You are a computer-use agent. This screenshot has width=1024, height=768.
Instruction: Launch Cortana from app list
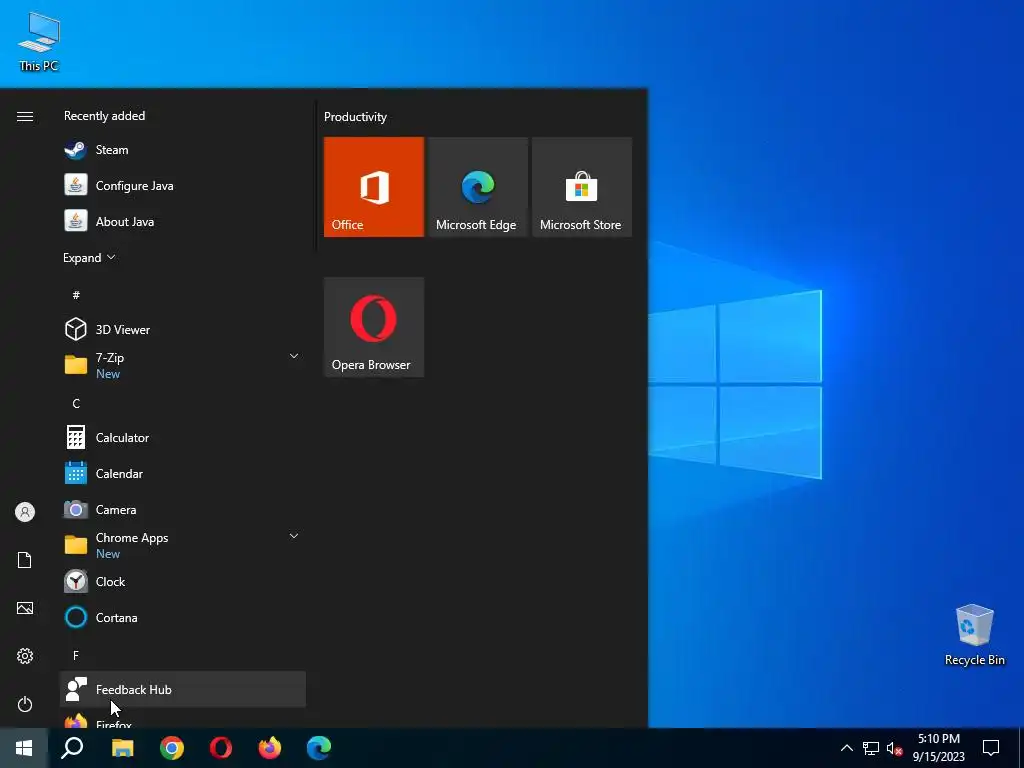[183, 617]
